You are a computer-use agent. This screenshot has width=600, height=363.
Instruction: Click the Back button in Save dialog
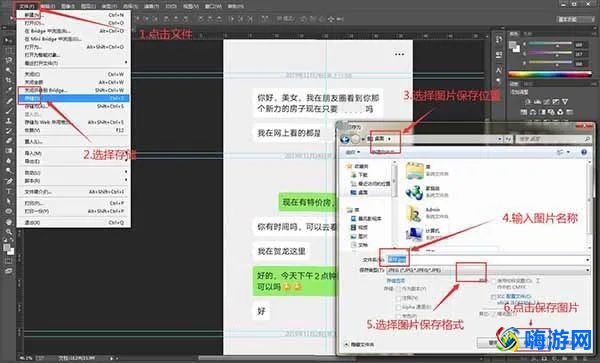point(345,139)
